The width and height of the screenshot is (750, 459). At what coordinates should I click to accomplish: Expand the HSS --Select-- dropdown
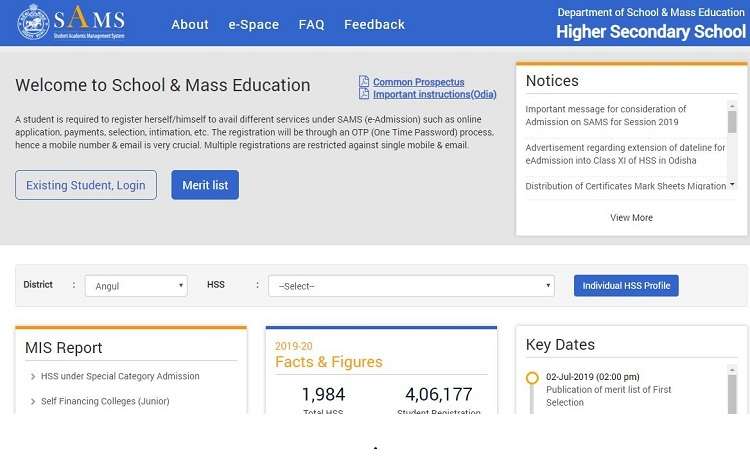click(x=411, y=286)
